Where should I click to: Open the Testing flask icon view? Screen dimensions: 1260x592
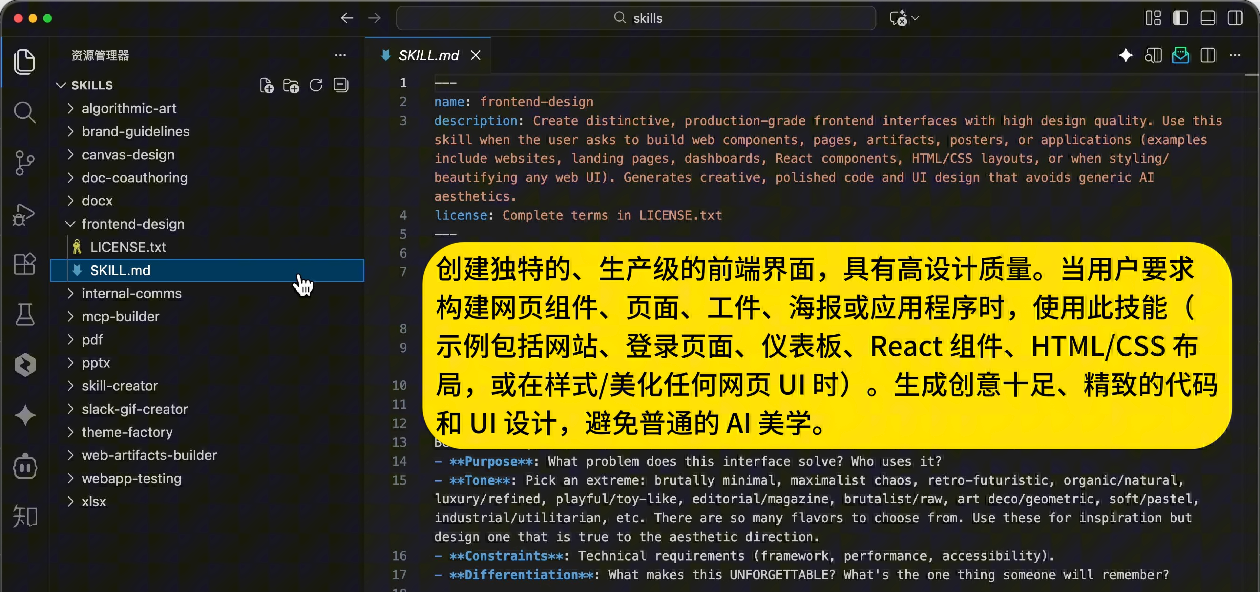click(25, 315)
